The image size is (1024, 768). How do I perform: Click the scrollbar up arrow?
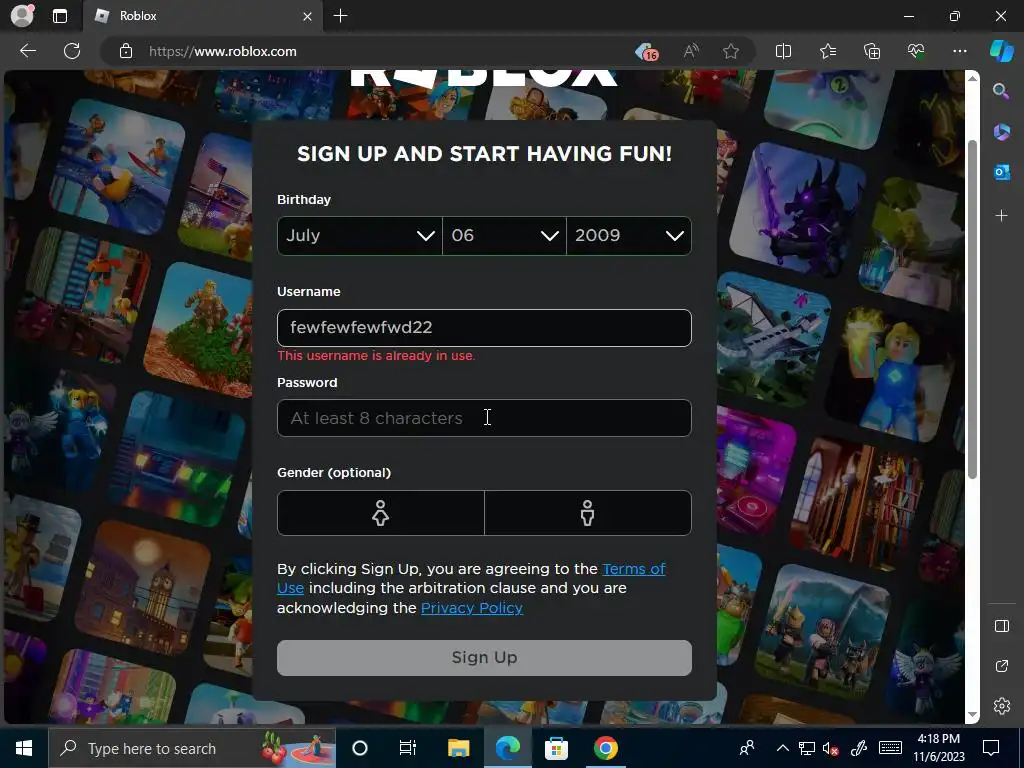[x=972, y=78]
